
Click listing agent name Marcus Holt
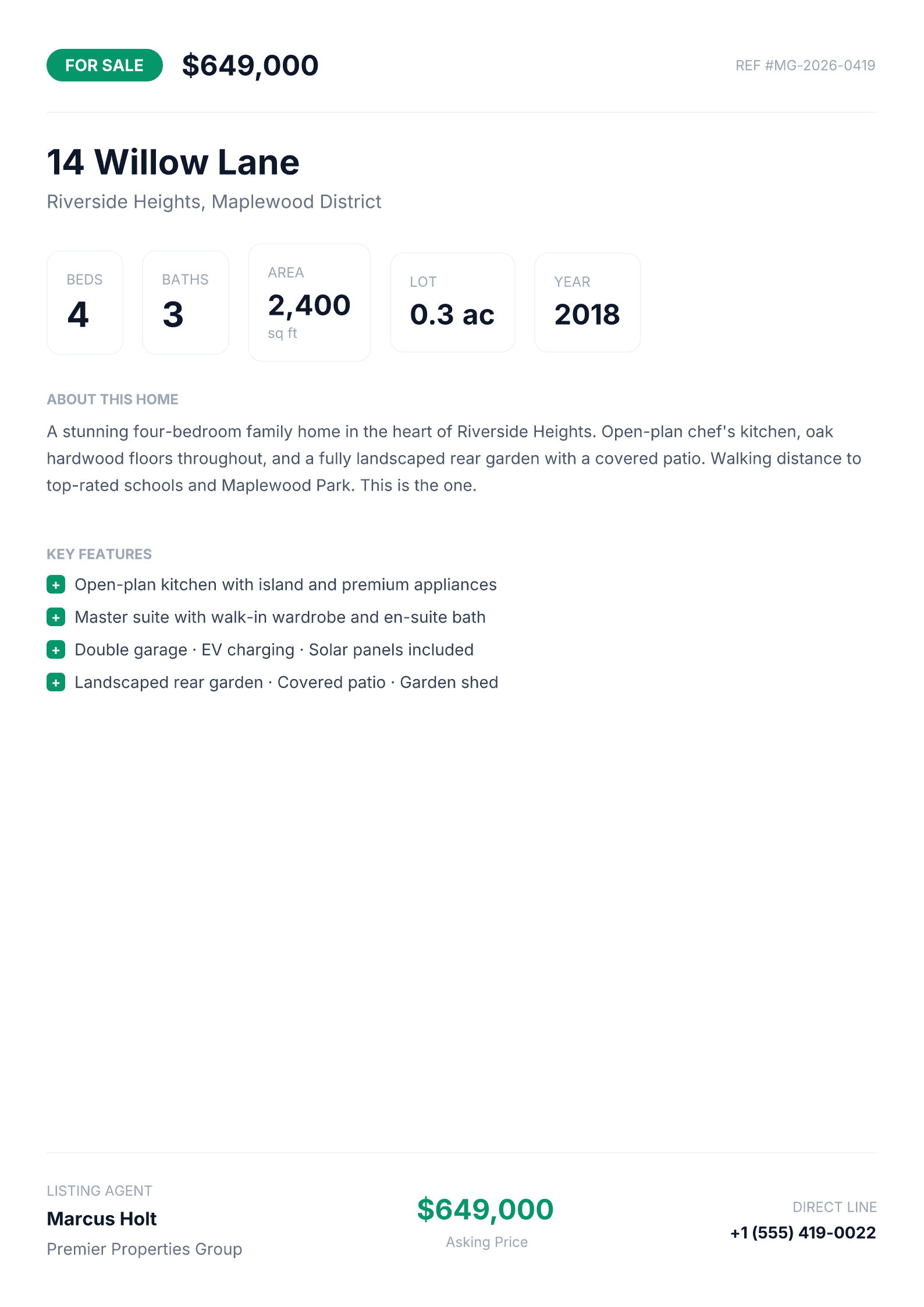[x=102, y=1219]
